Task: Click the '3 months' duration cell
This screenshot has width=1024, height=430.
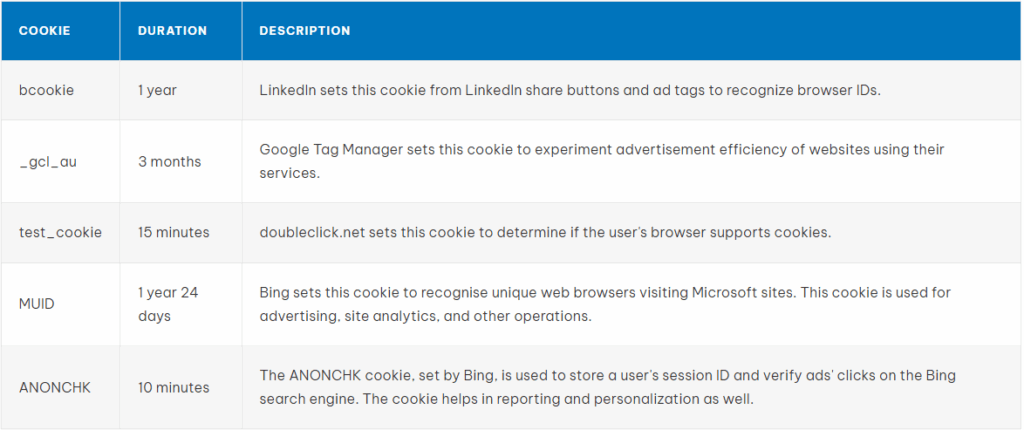Action: 169,161
